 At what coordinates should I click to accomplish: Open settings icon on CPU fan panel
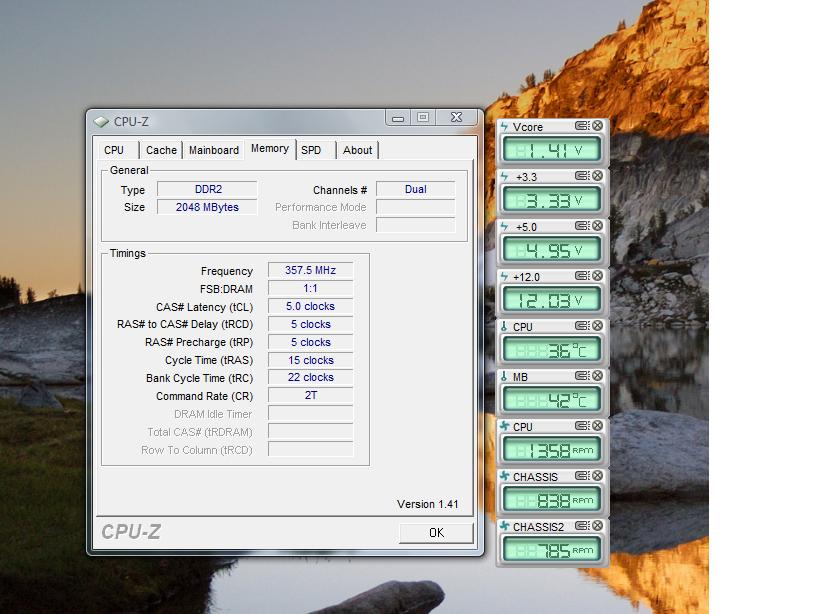[582, 425]
